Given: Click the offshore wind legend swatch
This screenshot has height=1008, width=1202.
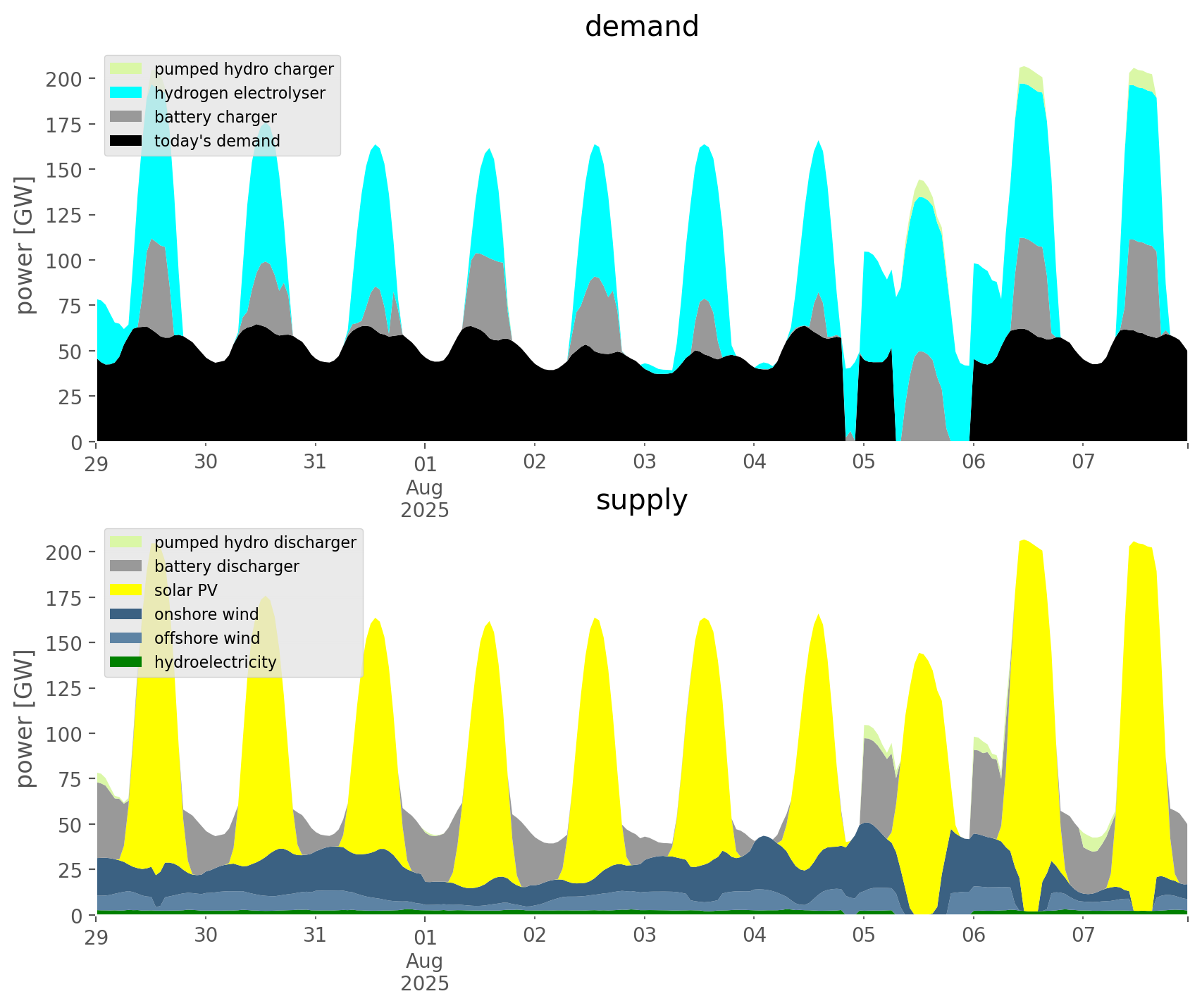Looking at the screenshot, I should click(x=127, y=638).
